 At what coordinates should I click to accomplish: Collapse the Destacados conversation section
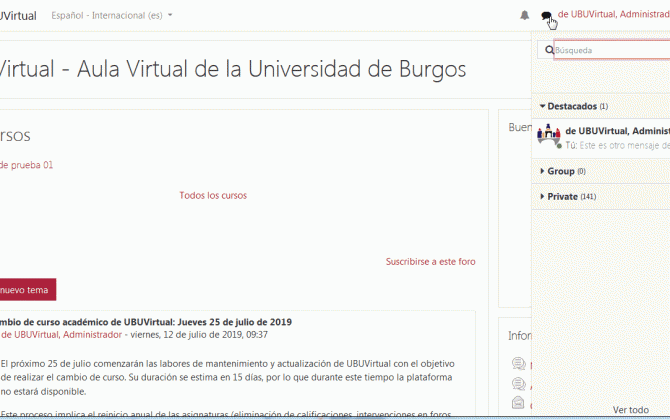[x=573, y=106]
